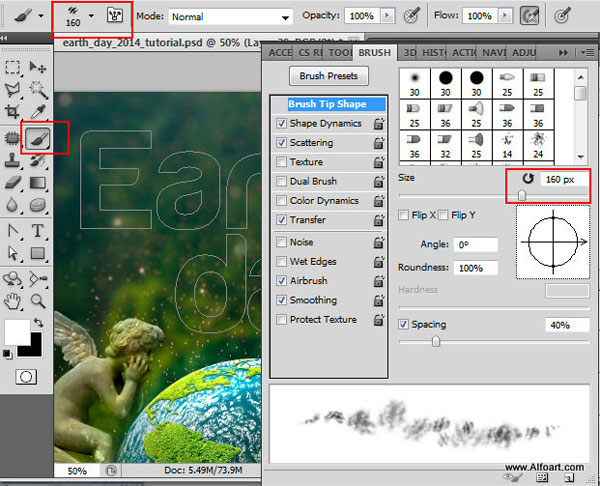Screen dimensions: 600x486
Task: Select the Path Selection tool
Action: click(13, 253)
